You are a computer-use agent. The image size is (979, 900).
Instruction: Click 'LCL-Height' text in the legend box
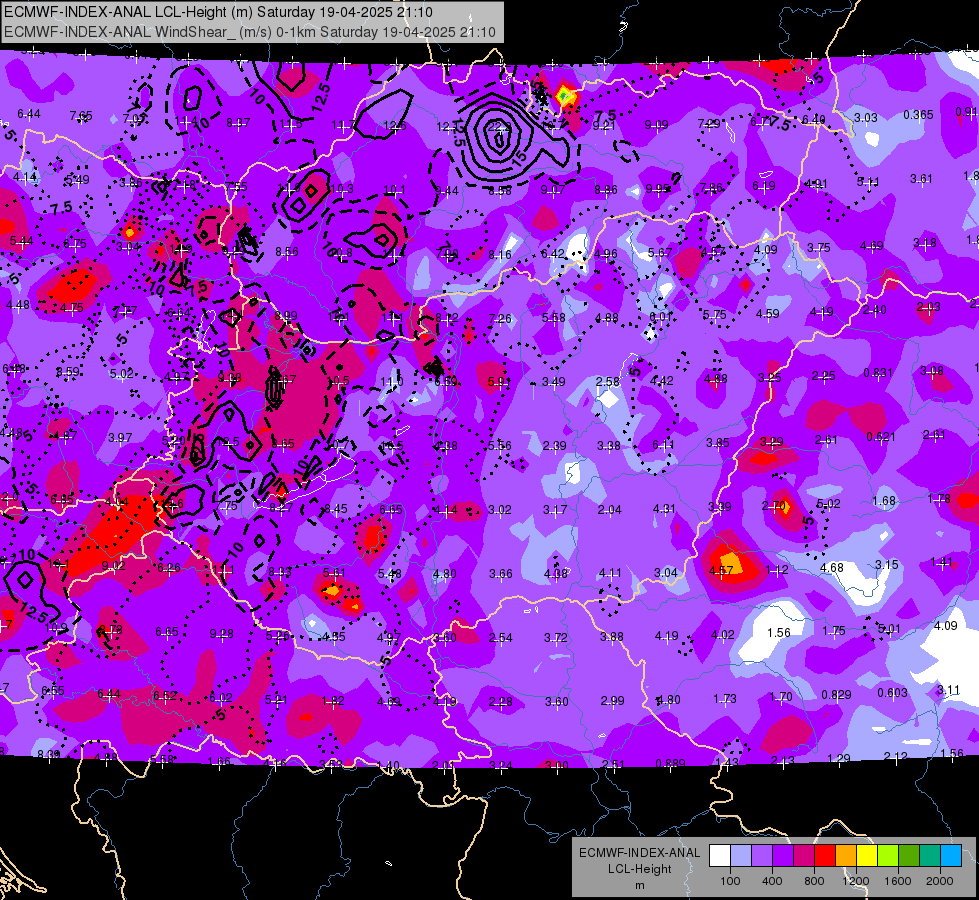pyautogui.click(x=639, y=869)
